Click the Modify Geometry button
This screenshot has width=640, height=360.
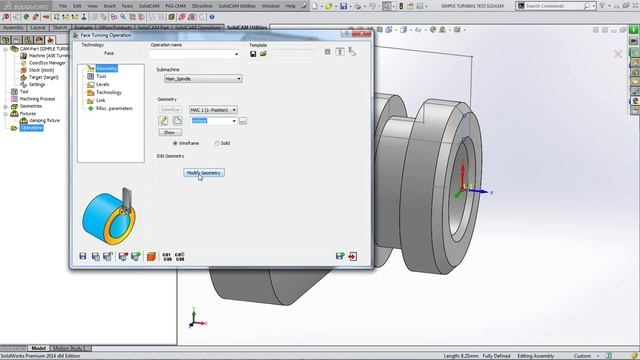[x=204, y=173]
